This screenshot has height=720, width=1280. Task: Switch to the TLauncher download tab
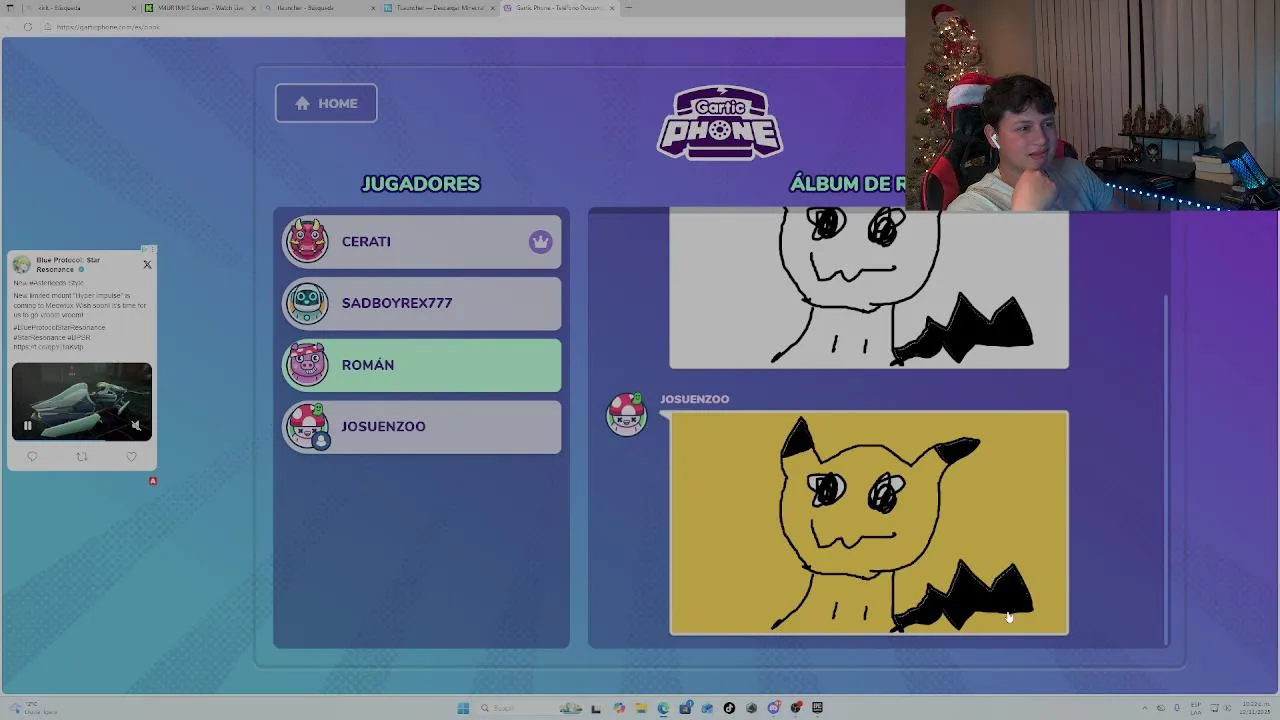click(x=438, y=8)
